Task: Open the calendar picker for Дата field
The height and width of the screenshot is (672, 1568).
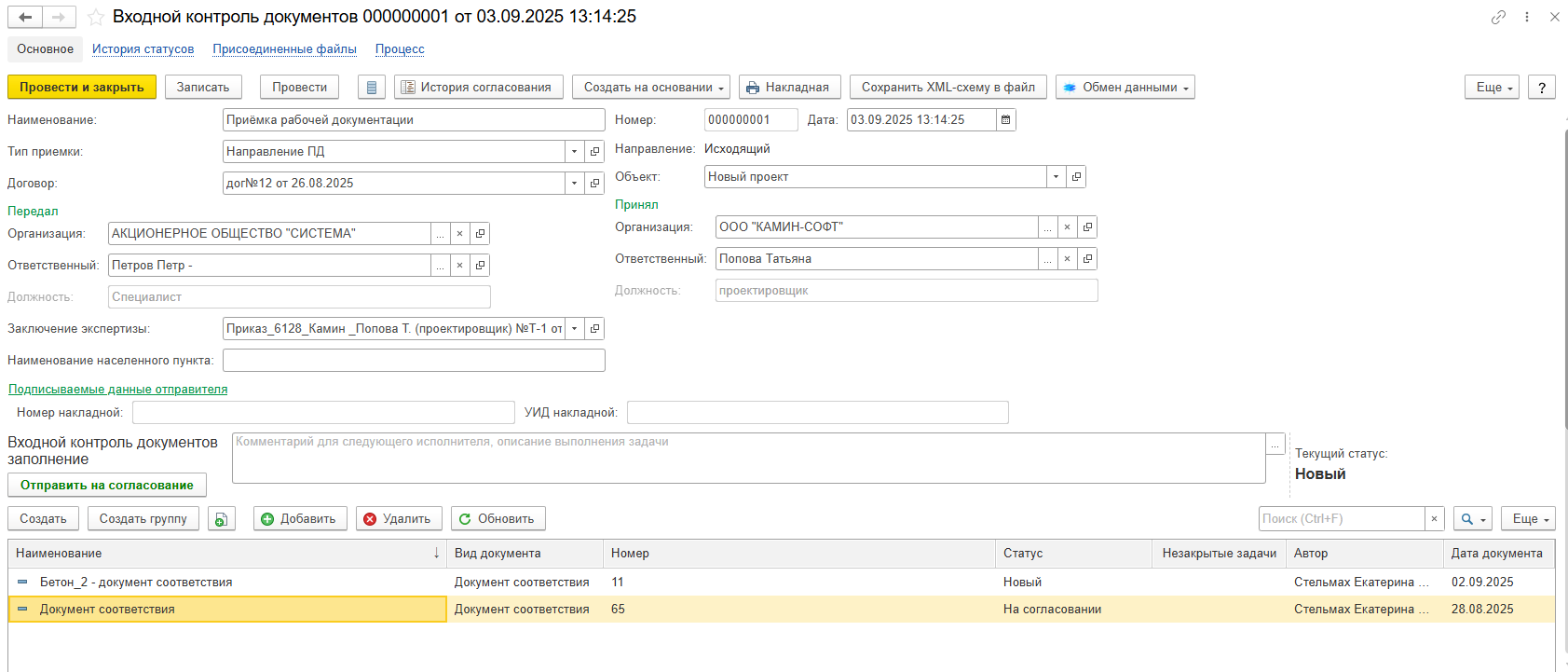Action: pos(1005,120)
